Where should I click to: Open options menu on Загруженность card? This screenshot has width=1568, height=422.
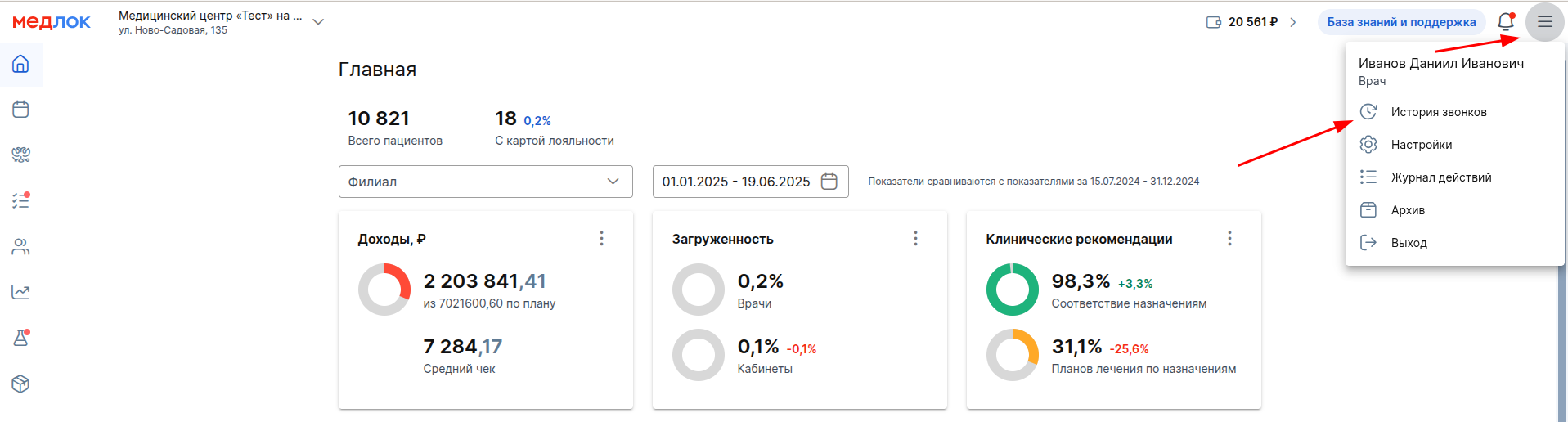pyautogui.click(x=915, y=238)
